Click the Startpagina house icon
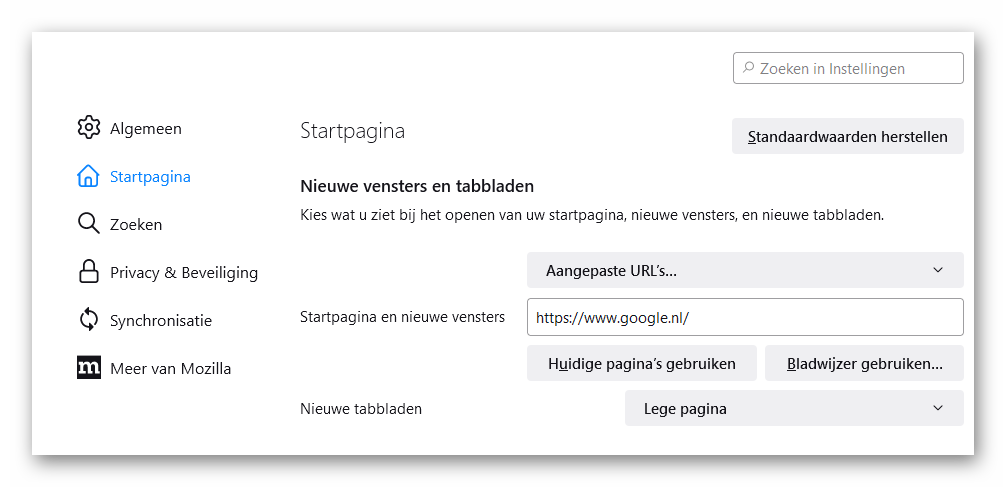The height and width of the screenshot is (487, 1006). click(89, 176)
